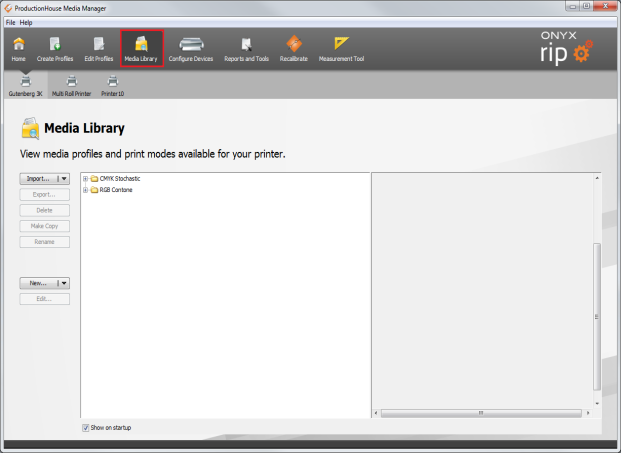Click the vertical scrollbar thumb in details pane
This screenshot has width=621, height=453.
597,317
